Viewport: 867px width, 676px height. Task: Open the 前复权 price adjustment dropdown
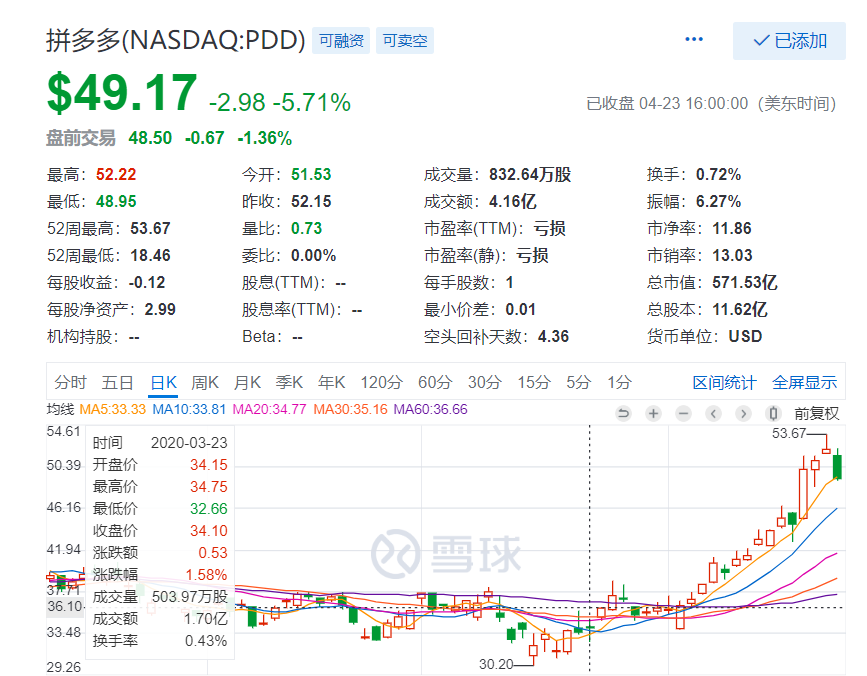point(817,413)
